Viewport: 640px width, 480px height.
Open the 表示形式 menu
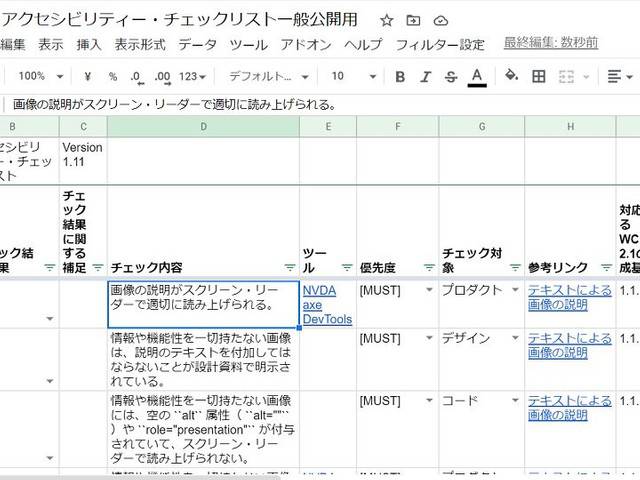pyautogui.click(x=140, y=44)
